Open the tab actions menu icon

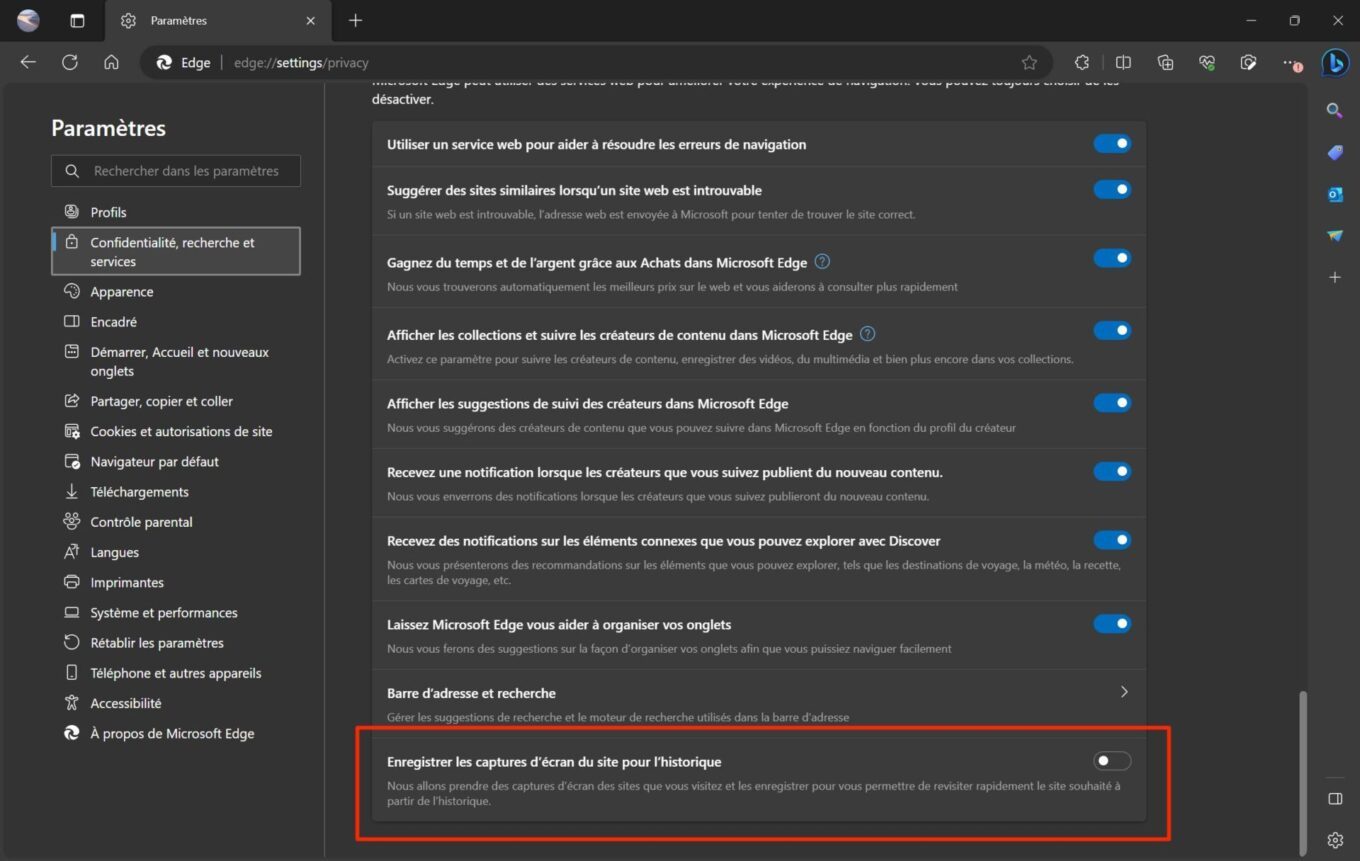point(77,20)
